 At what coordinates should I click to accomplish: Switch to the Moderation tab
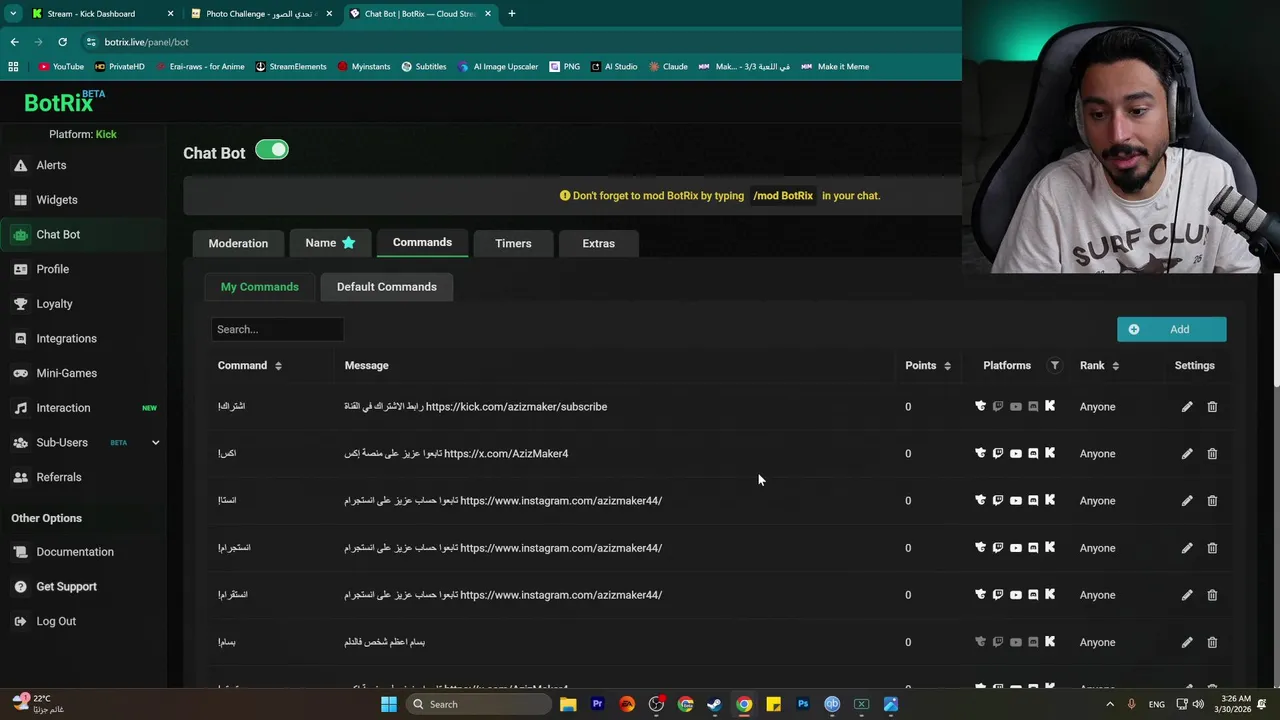(x=238, y=243)
